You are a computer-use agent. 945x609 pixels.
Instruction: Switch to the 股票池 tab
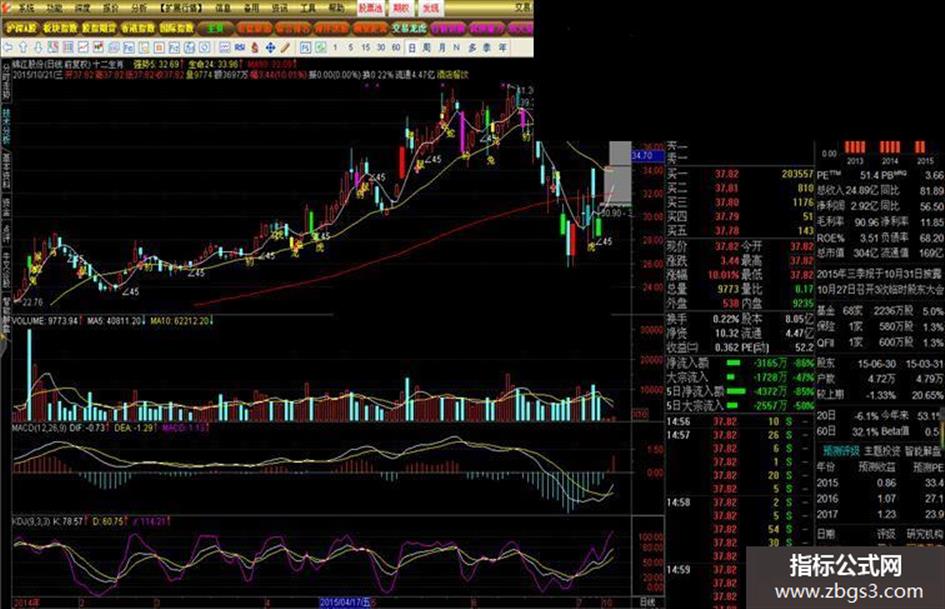370,8
